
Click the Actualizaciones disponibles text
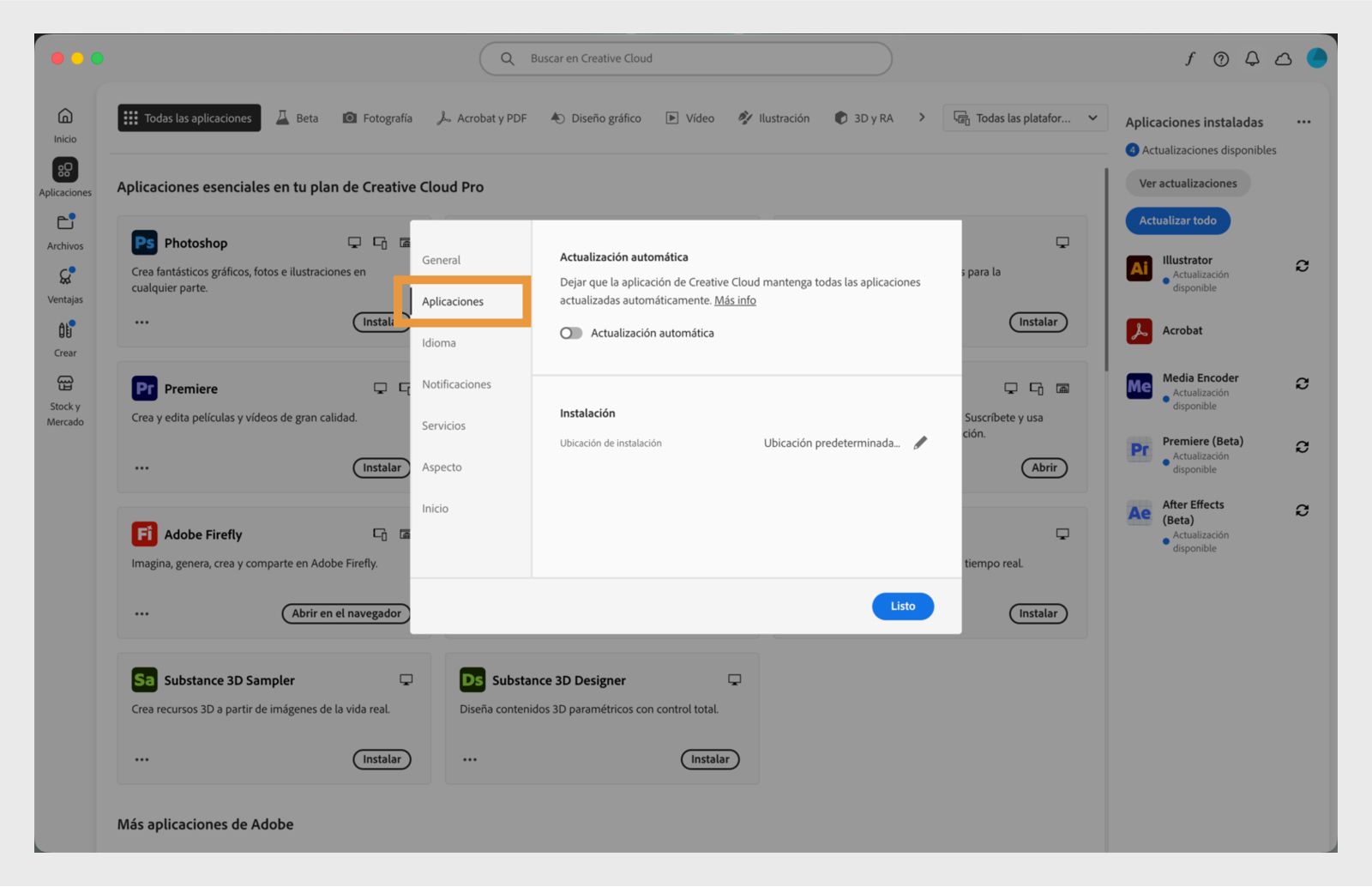coord(1209,150)
